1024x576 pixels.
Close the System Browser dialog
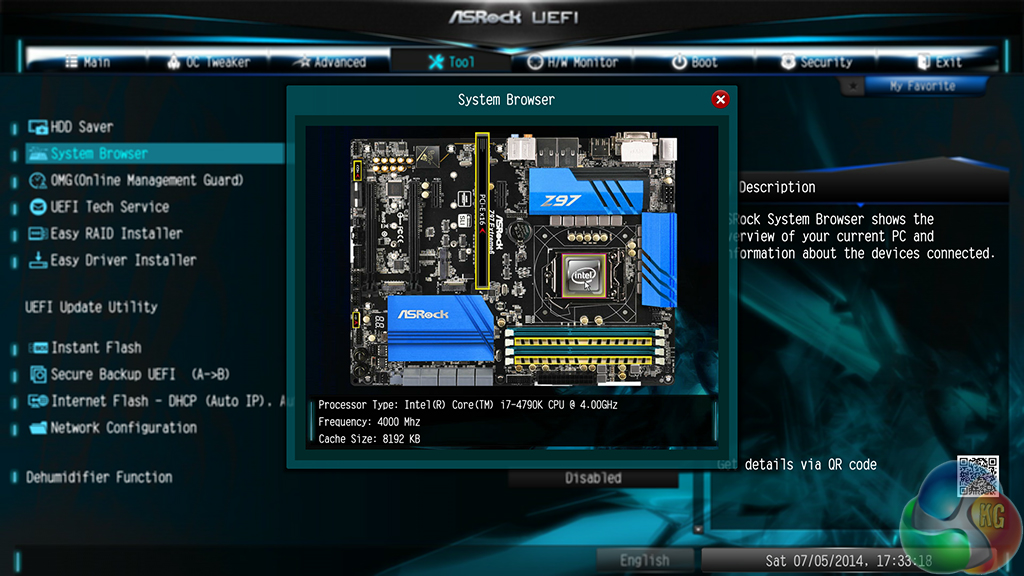pyautogui.click(x=720, y=100)
